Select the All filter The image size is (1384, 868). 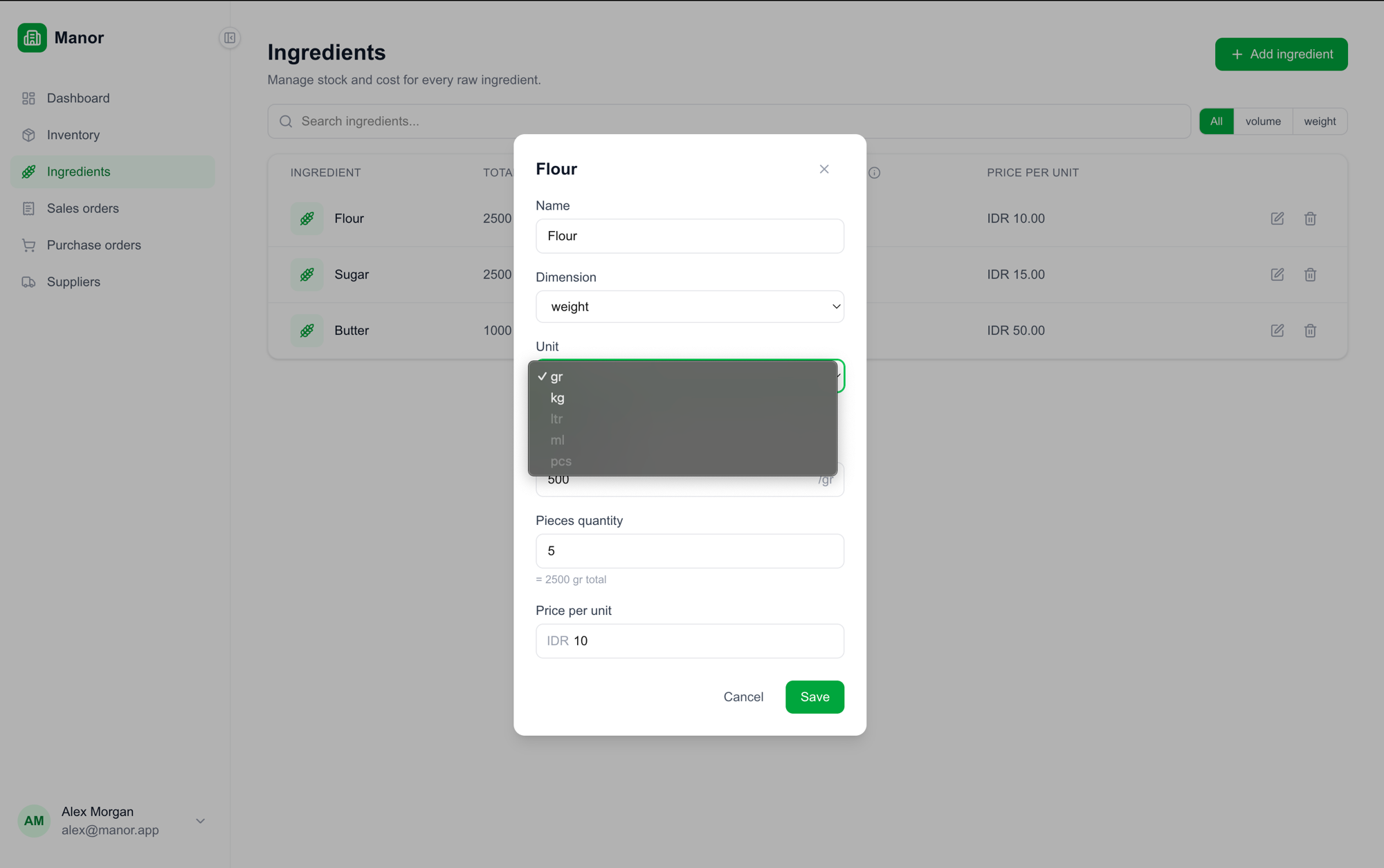(1216, 121)
